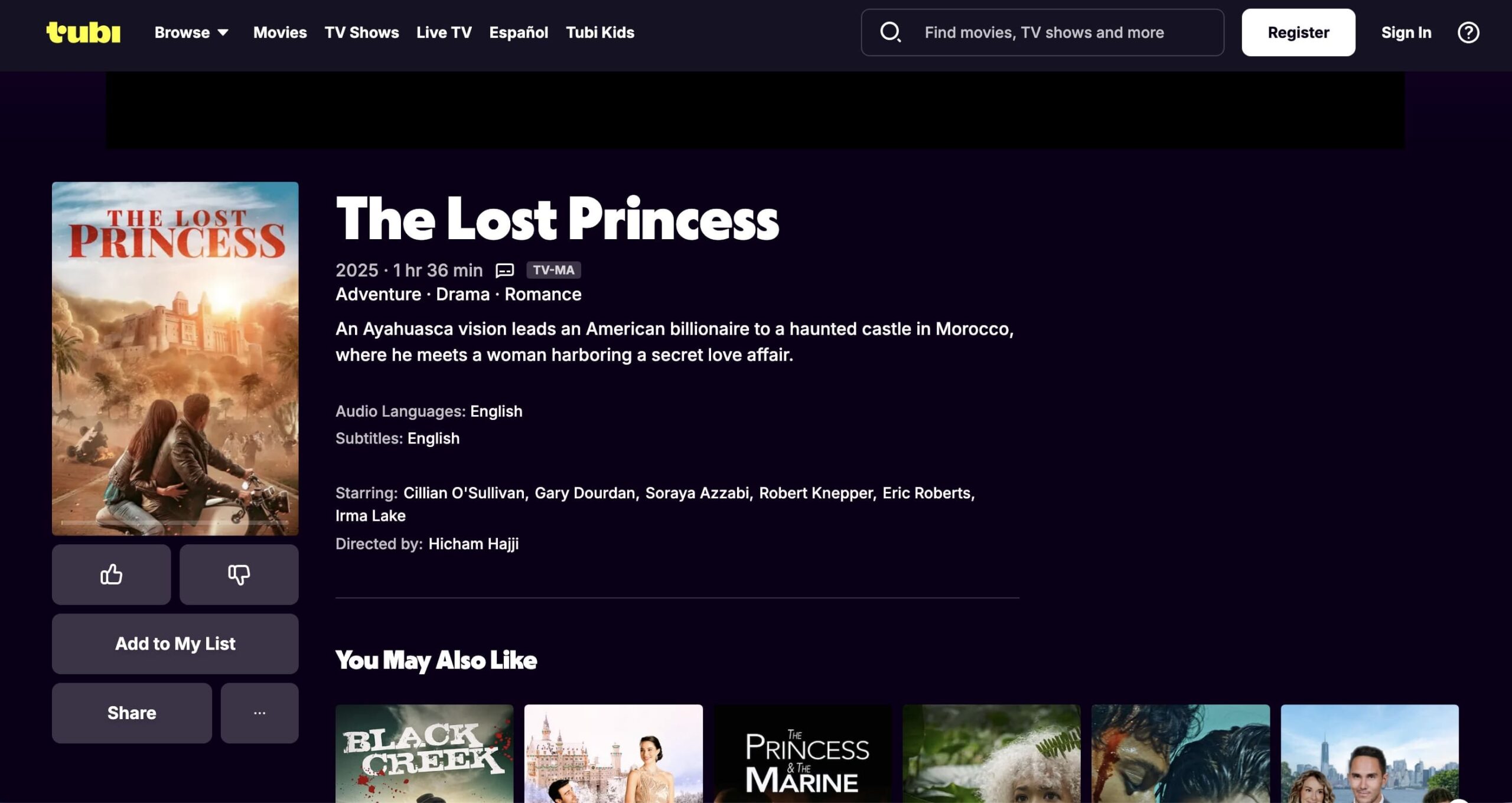This screenshot has width=1512, height=803.
Task: Click the Share button
Action: click(132, 713)
